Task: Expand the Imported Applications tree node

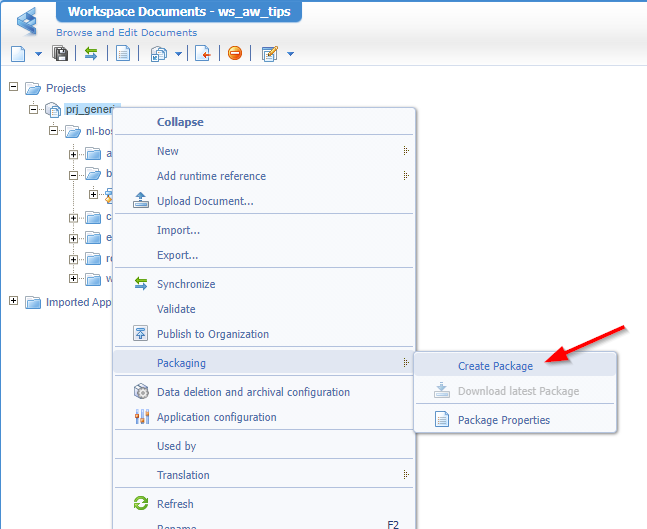Action: (x=14, y=302)
